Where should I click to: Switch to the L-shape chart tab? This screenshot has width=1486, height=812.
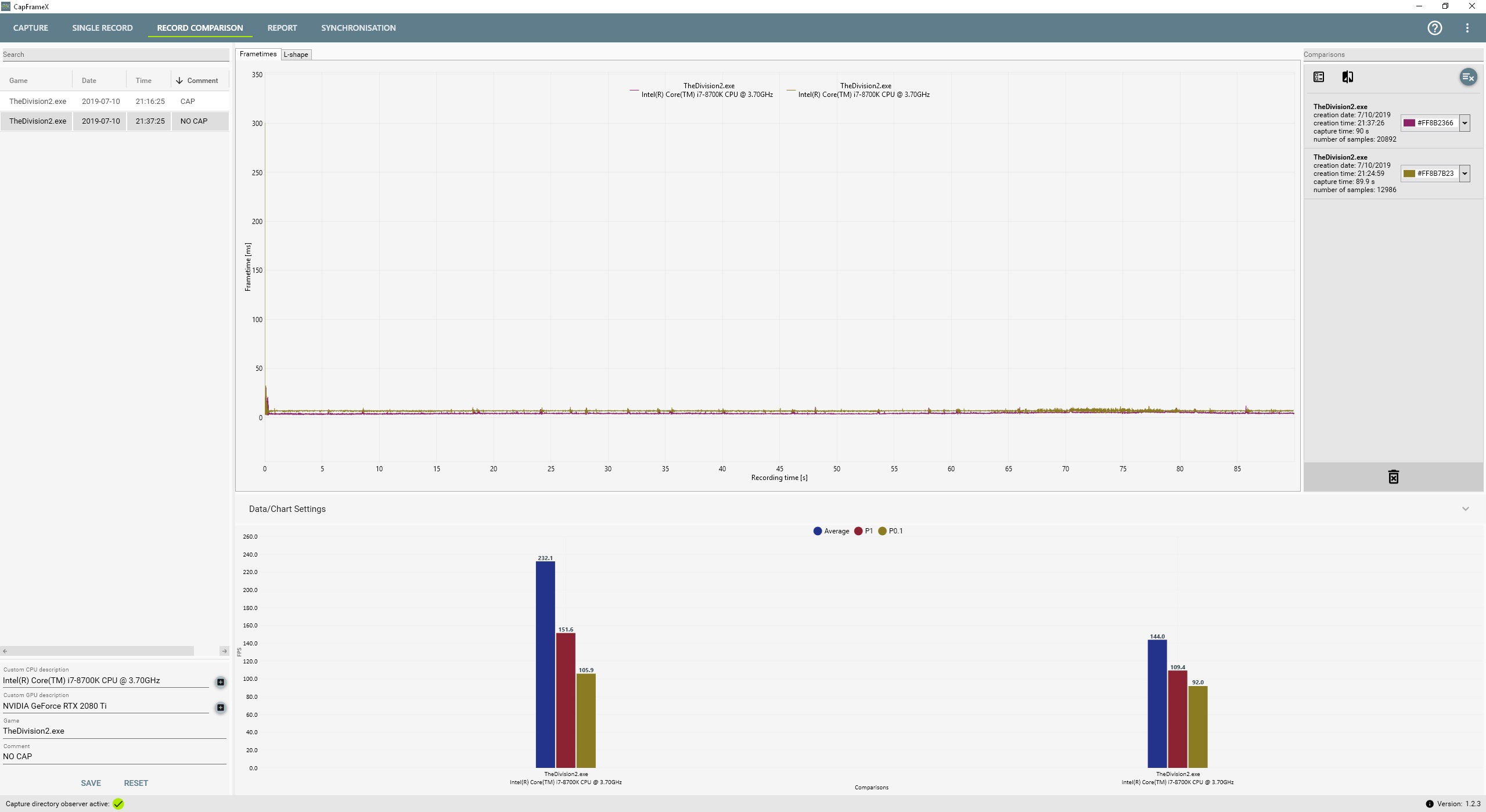coord(296,55)
